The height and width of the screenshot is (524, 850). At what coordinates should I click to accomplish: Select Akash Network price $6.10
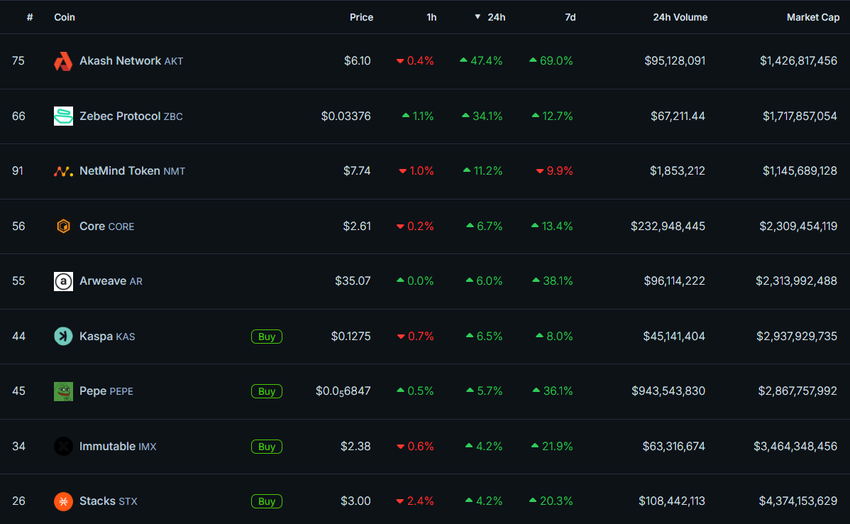tap(357, 61)
